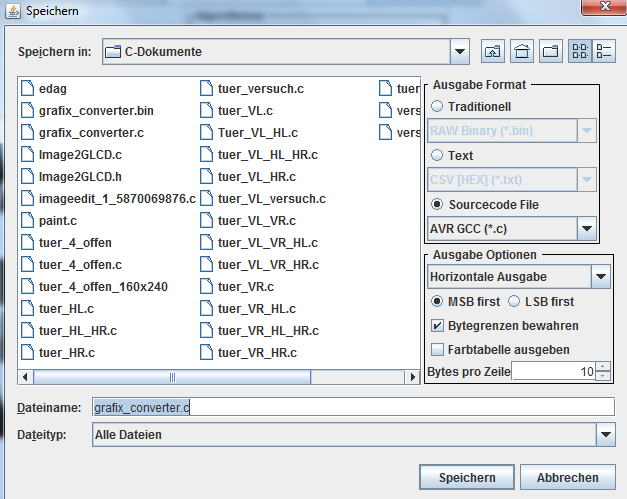This screenshot has height=499, width=627.
Task: Select file tuer_VL_HR.c
Action: click(x=248, y=176)
